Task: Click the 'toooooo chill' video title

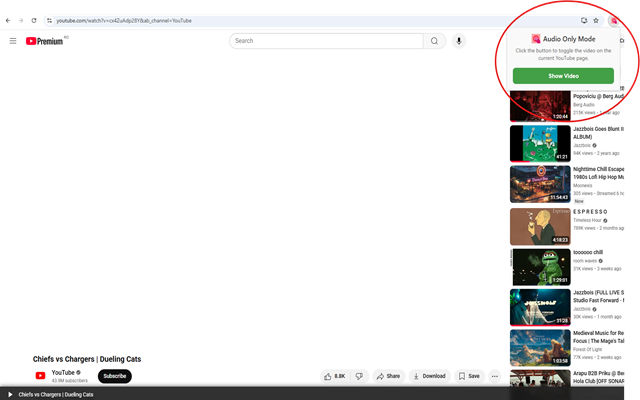Action: coord(588,252)
